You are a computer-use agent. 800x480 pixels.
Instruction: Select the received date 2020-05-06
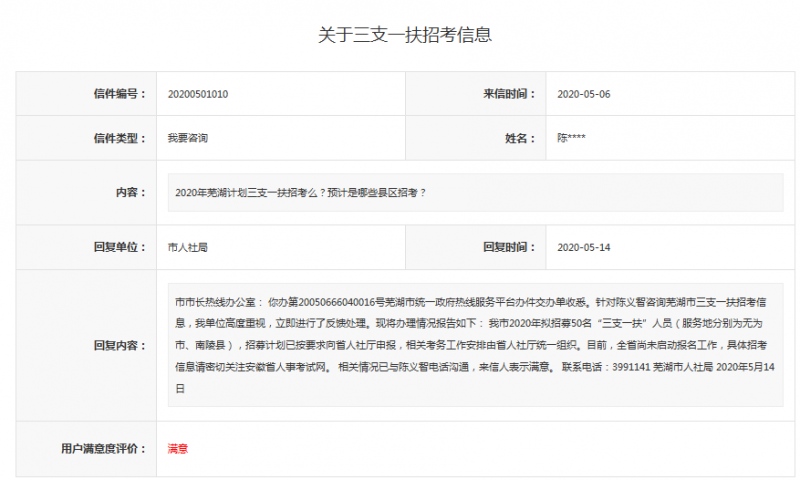point(583,94)
